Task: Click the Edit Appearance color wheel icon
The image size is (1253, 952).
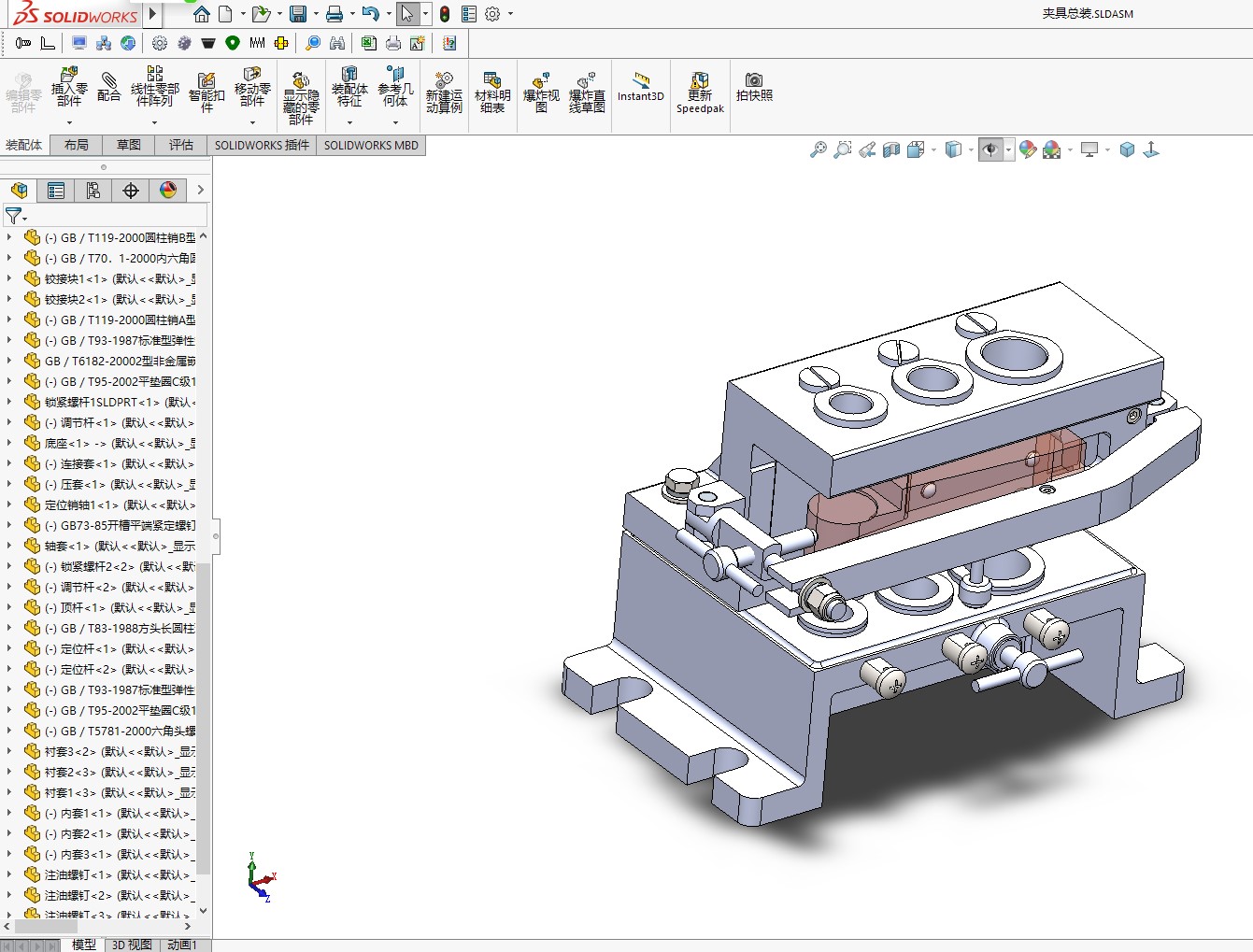Action: (x=1028, y=149)
